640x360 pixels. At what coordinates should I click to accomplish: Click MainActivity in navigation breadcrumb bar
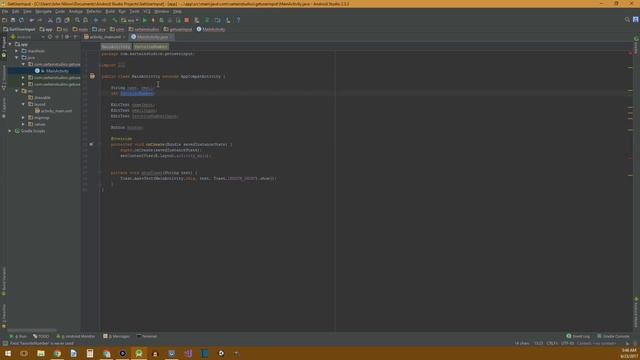(211, 29)
